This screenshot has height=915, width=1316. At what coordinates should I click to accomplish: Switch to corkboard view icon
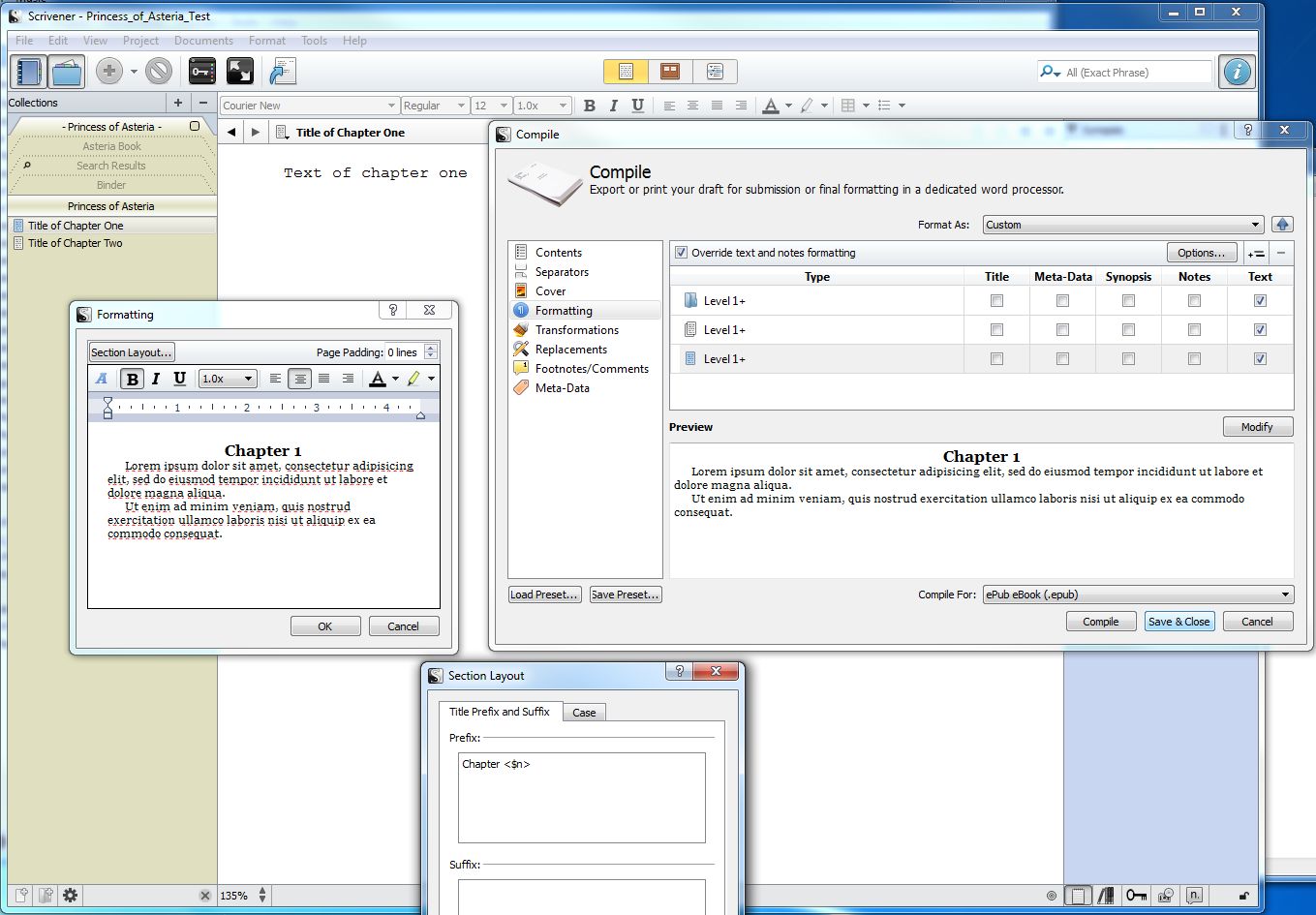[669, 72]
